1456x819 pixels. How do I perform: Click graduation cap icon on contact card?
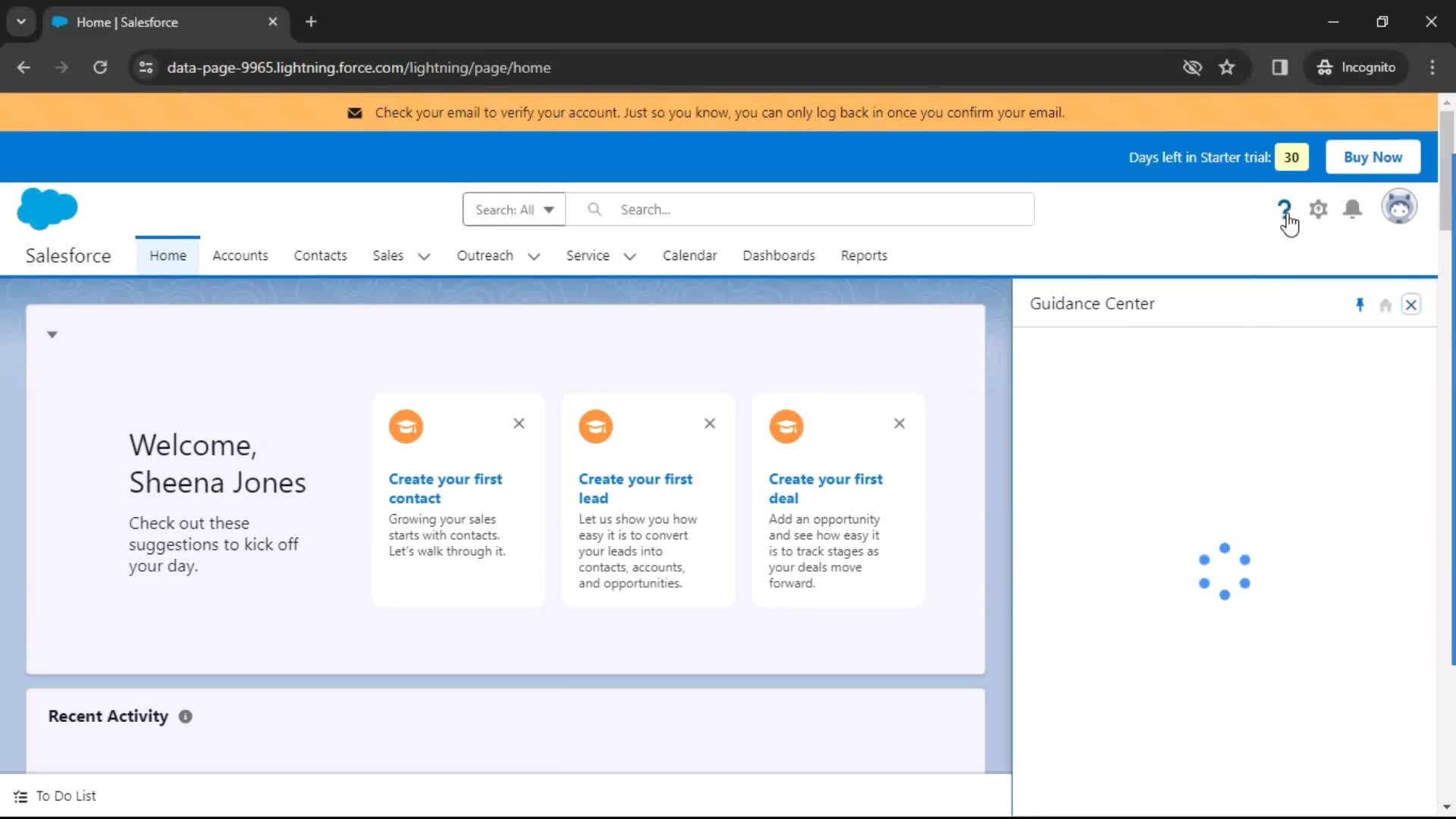click(x=406, y=426)
